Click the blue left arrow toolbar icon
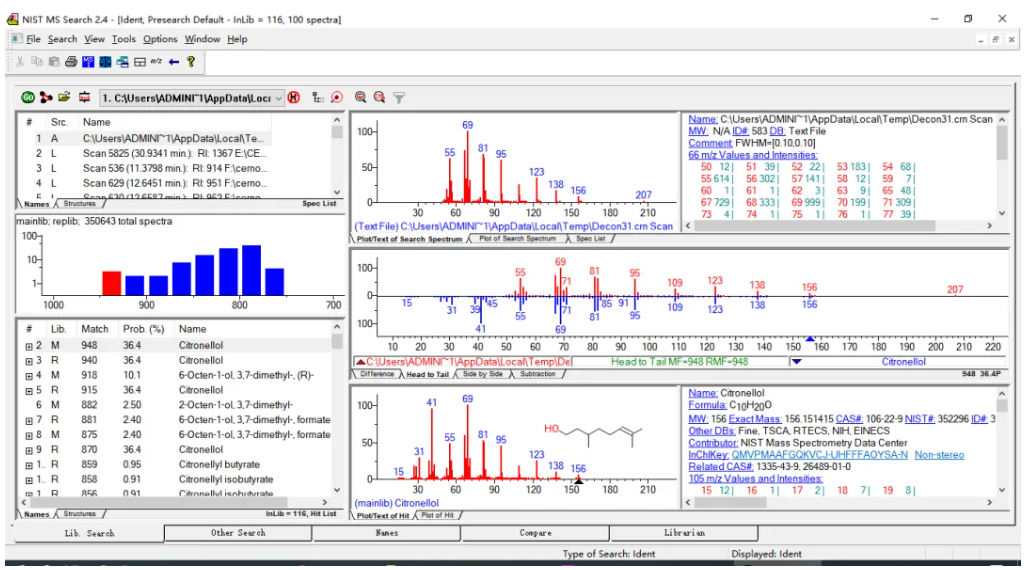 pos(173,62)
